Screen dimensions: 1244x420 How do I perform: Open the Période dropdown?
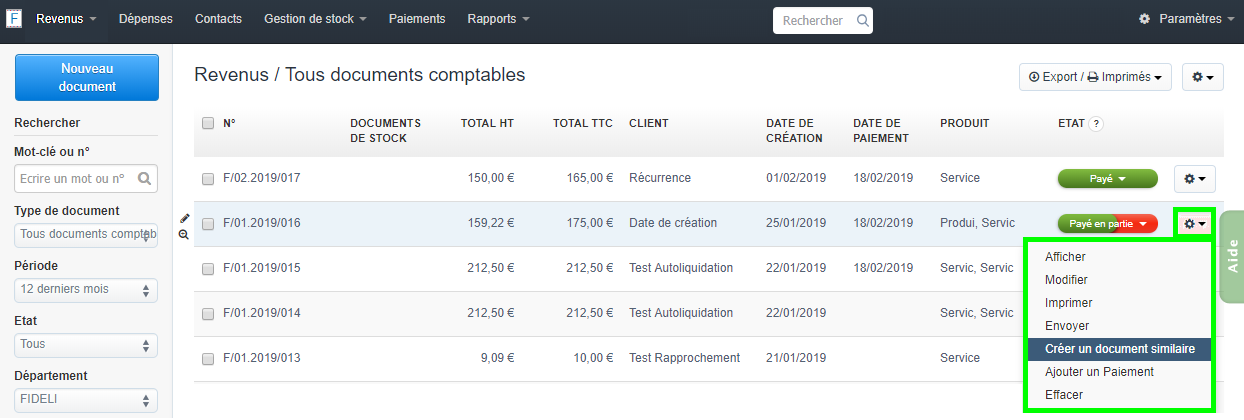(86, 290)
